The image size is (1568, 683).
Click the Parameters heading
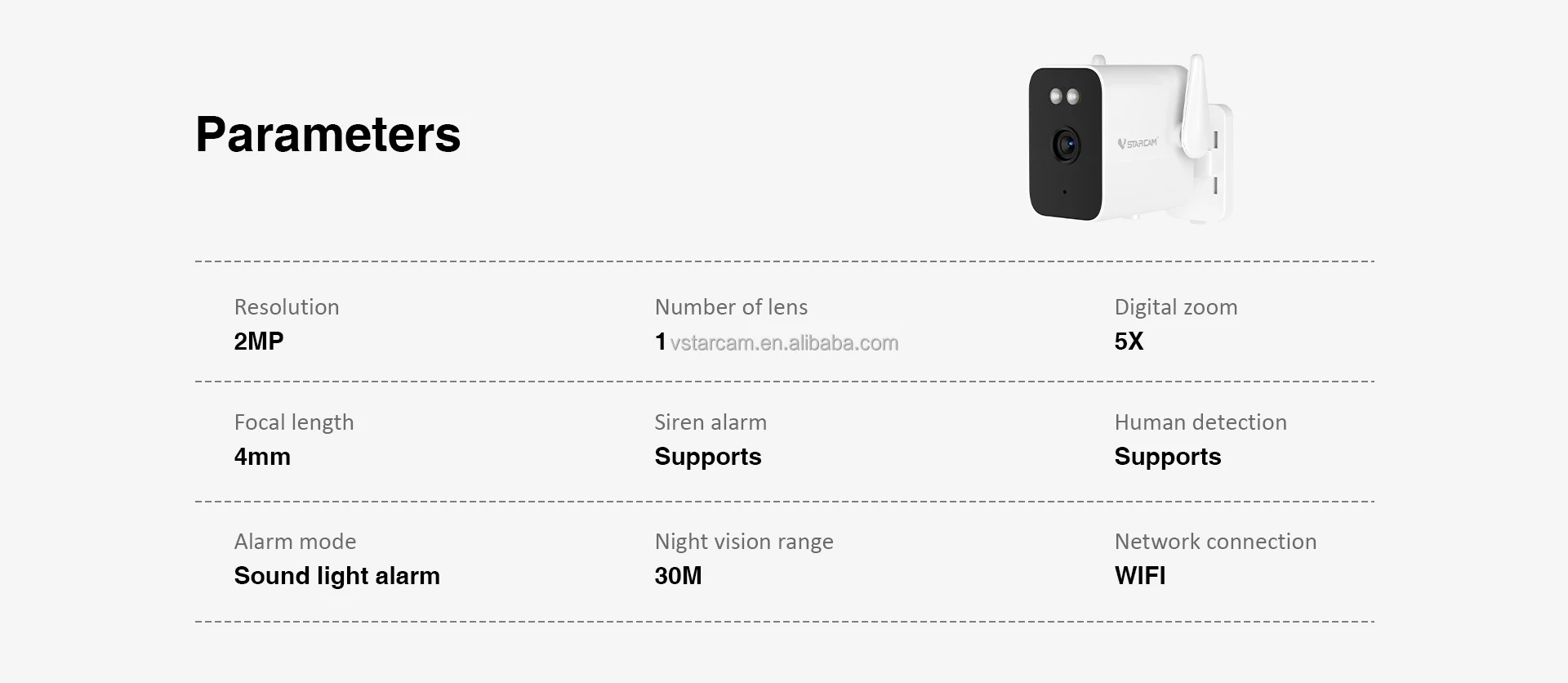pos(327,134)
